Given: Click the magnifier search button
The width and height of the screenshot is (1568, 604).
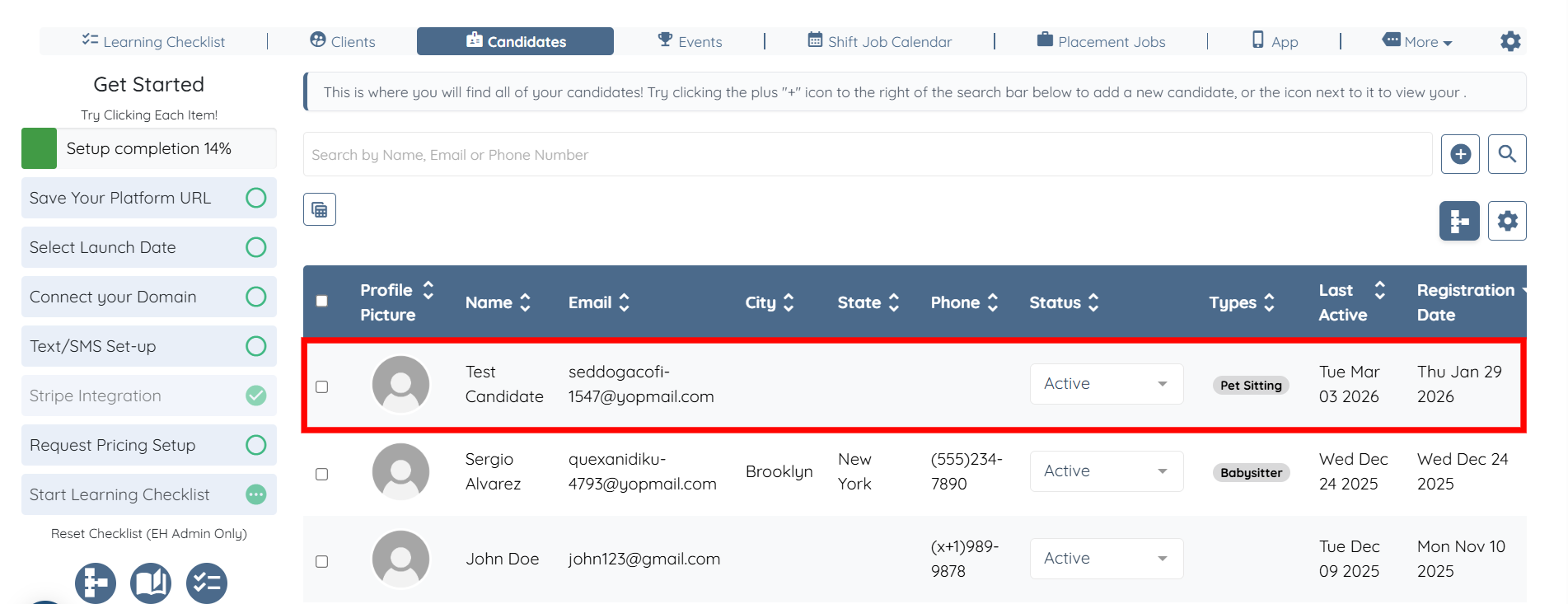Looking at the screenshot, I should (x=1507, y=154).
